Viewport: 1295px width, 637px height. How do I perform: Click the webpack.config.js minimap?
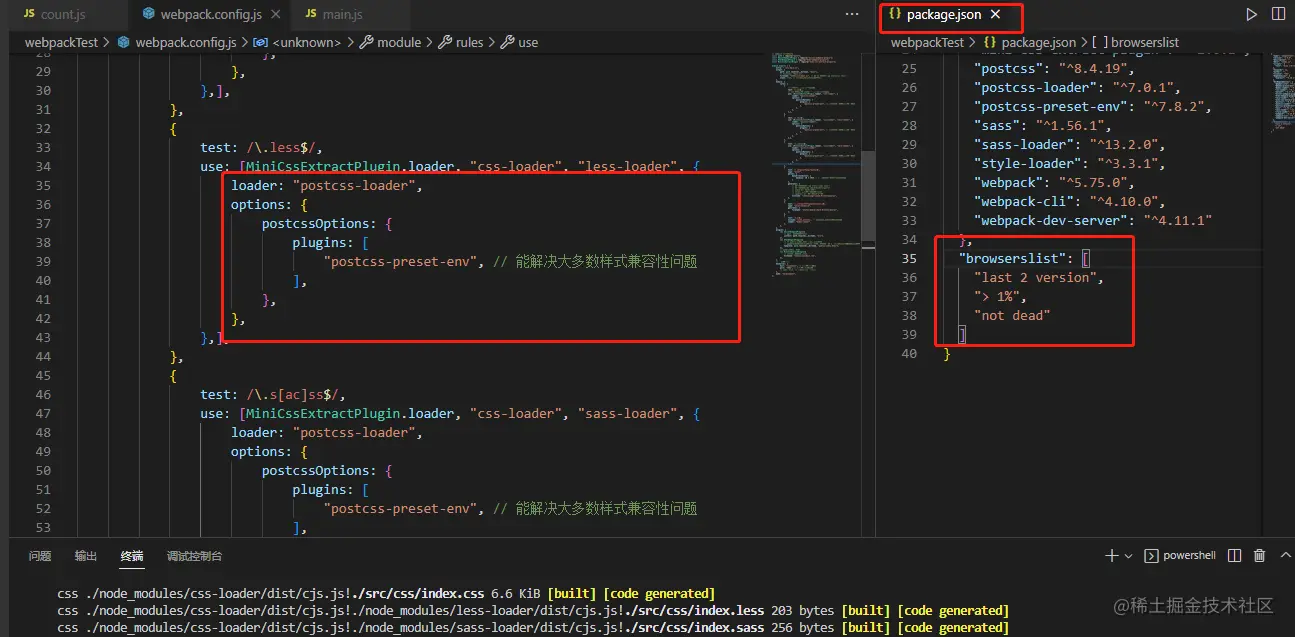click(815, 165)
